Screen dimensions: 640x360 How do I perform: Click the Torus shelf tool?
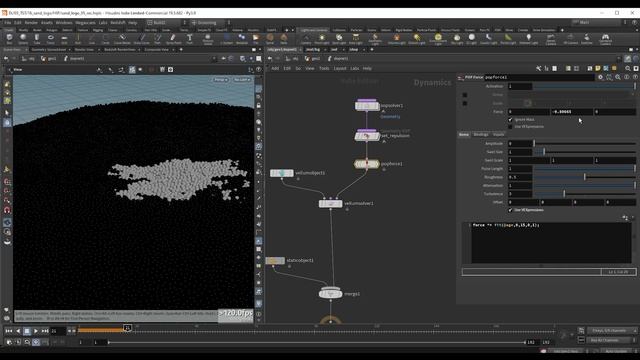click(51, 38)
